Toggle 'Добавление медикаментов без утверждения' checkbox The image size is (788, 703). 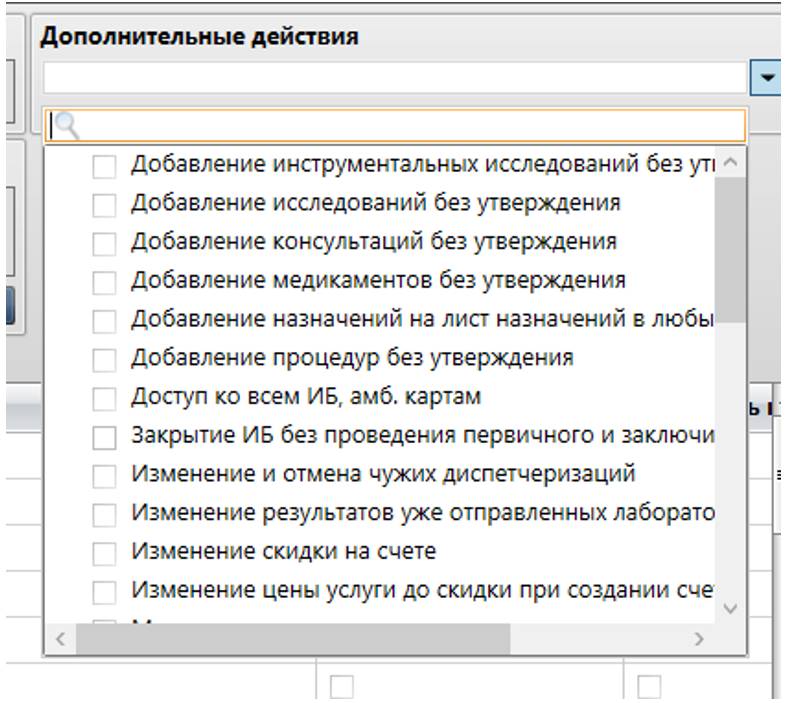[105, 282]
